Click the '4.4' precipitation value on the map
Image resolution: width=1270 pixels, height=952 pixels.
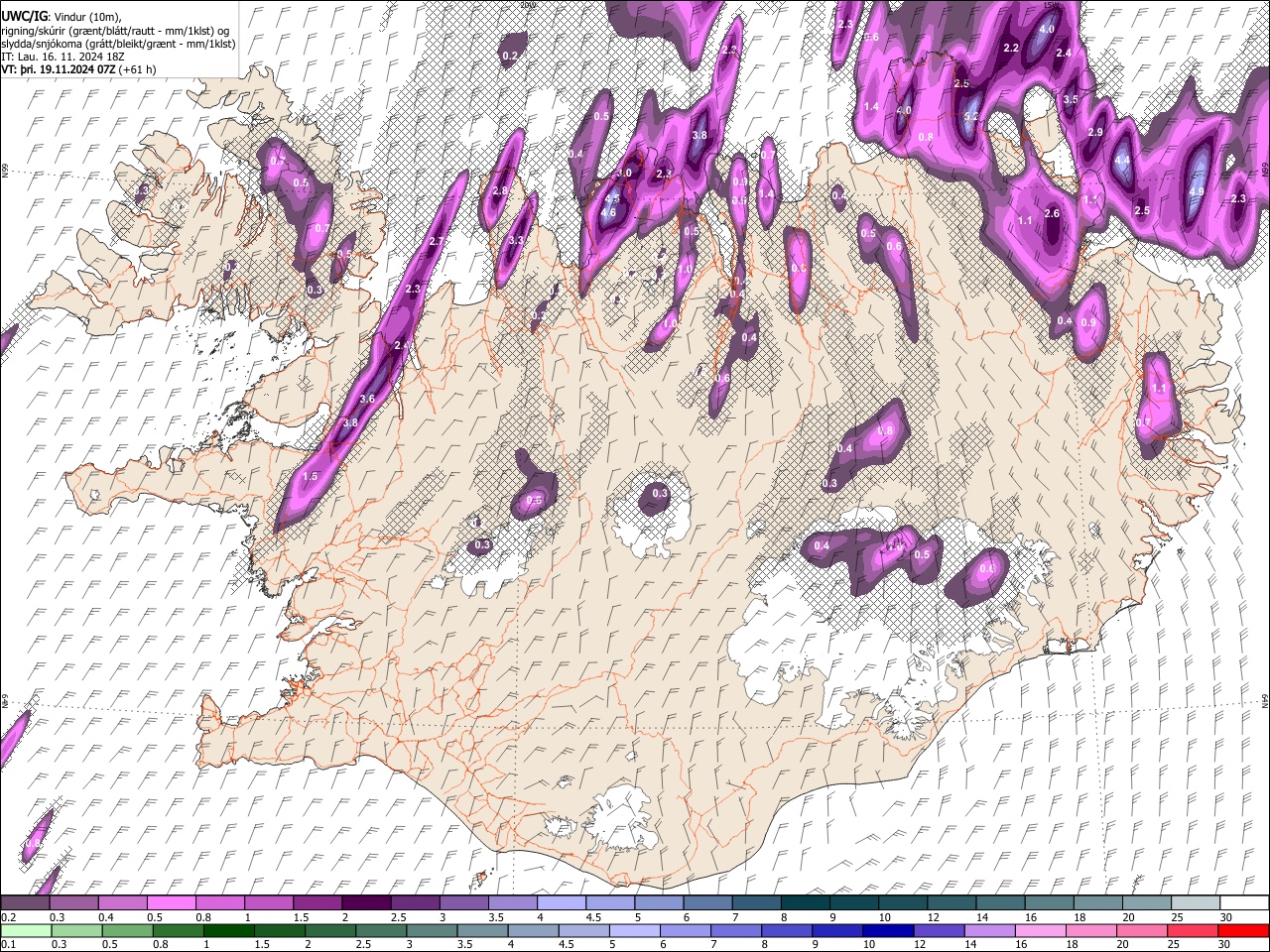[1122, 161]
